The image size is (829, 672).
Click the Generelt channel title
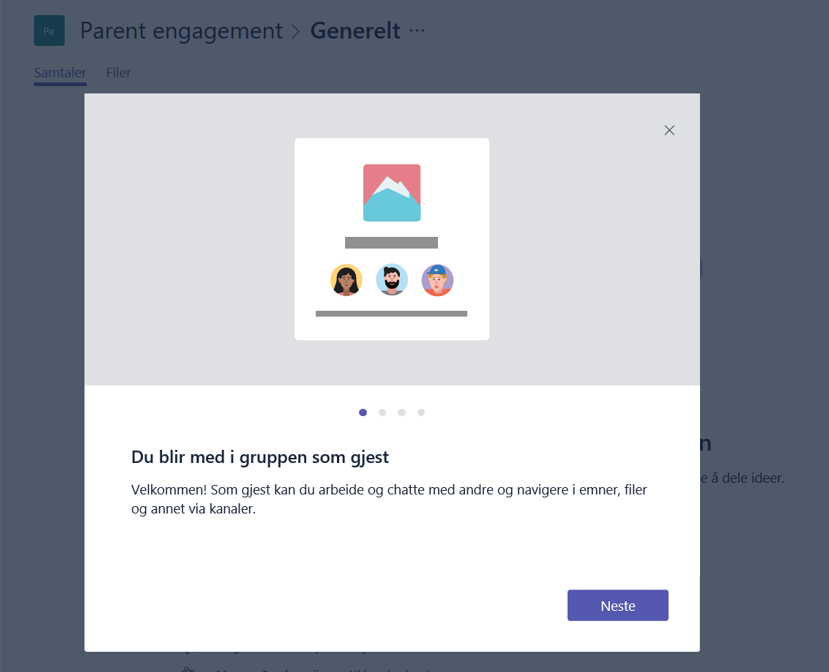[355, 31]
